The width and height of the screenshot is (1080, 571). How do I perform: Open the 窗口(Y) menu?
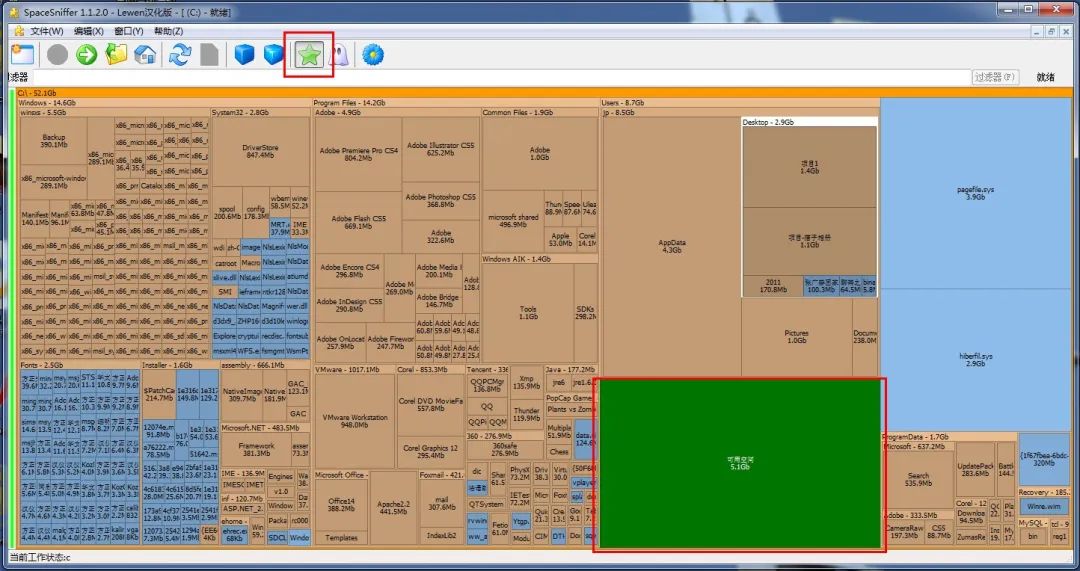pyautogui.click(x=128, y=31)
